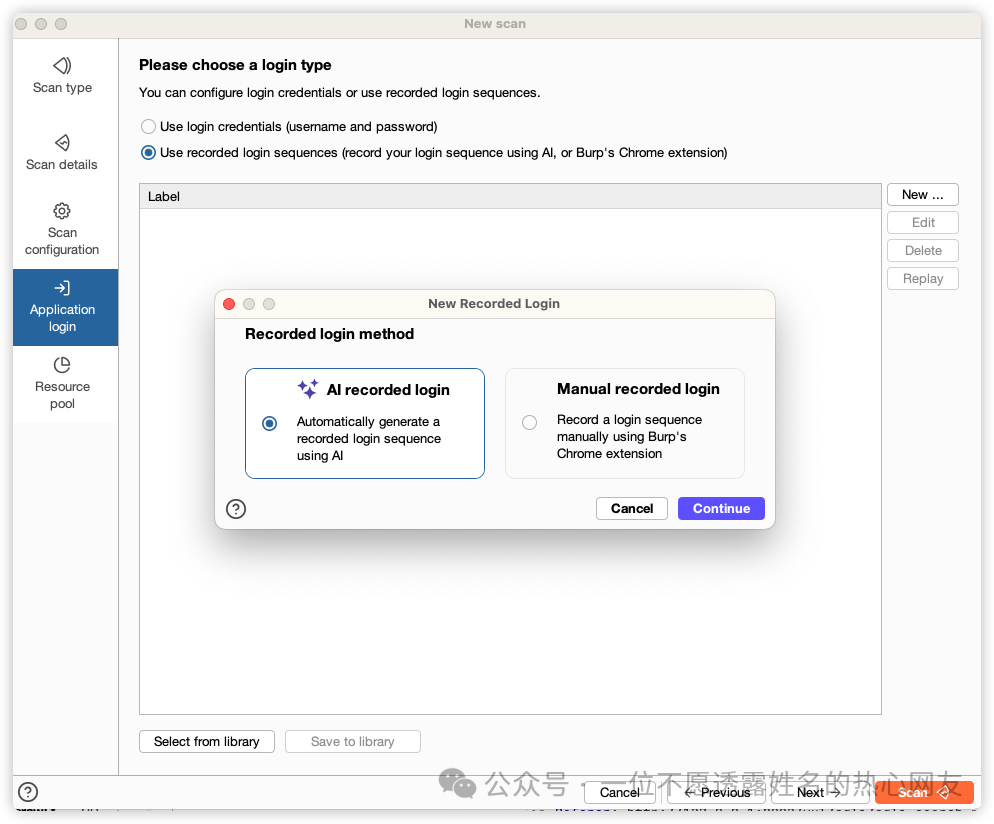Go to the Previous step
The image size is (994, 824).
click(718, 792)
